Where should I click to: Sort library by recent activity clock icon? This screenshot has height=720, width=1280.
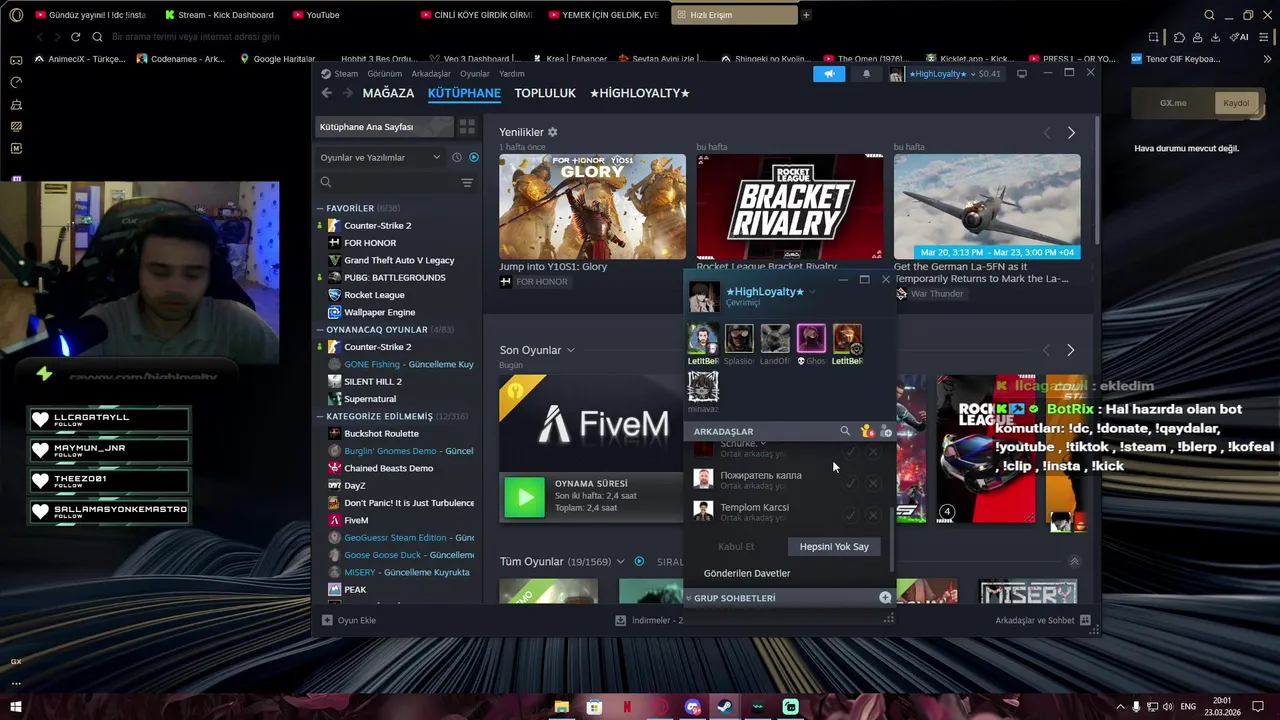[457, 157]
